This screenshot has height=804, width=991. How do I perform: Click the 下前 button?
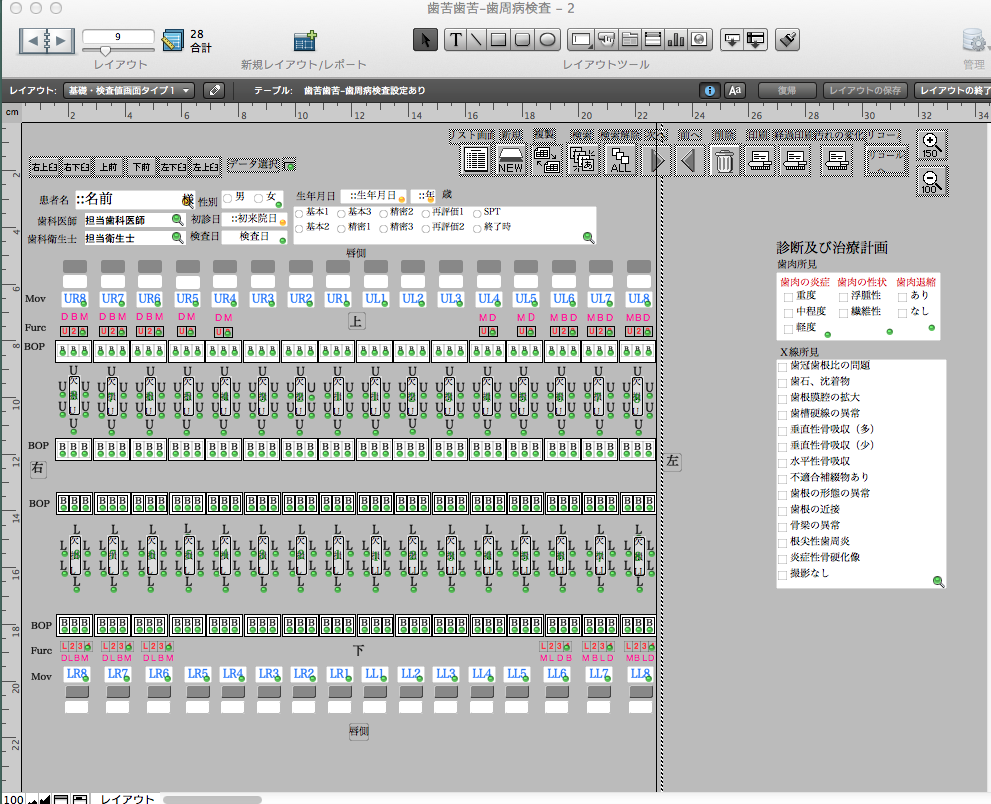tap(142, 166)
